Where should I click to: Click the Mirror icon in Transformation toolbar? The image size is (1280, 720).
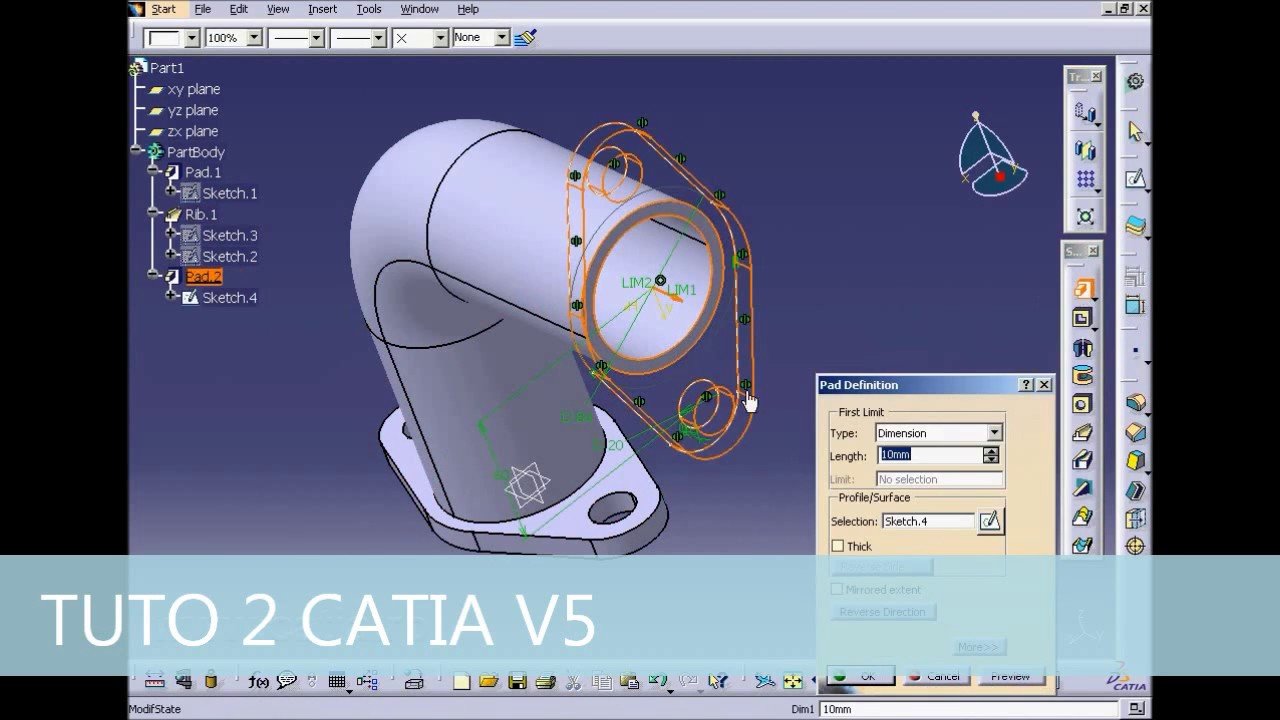click(x=1085, y=149)
